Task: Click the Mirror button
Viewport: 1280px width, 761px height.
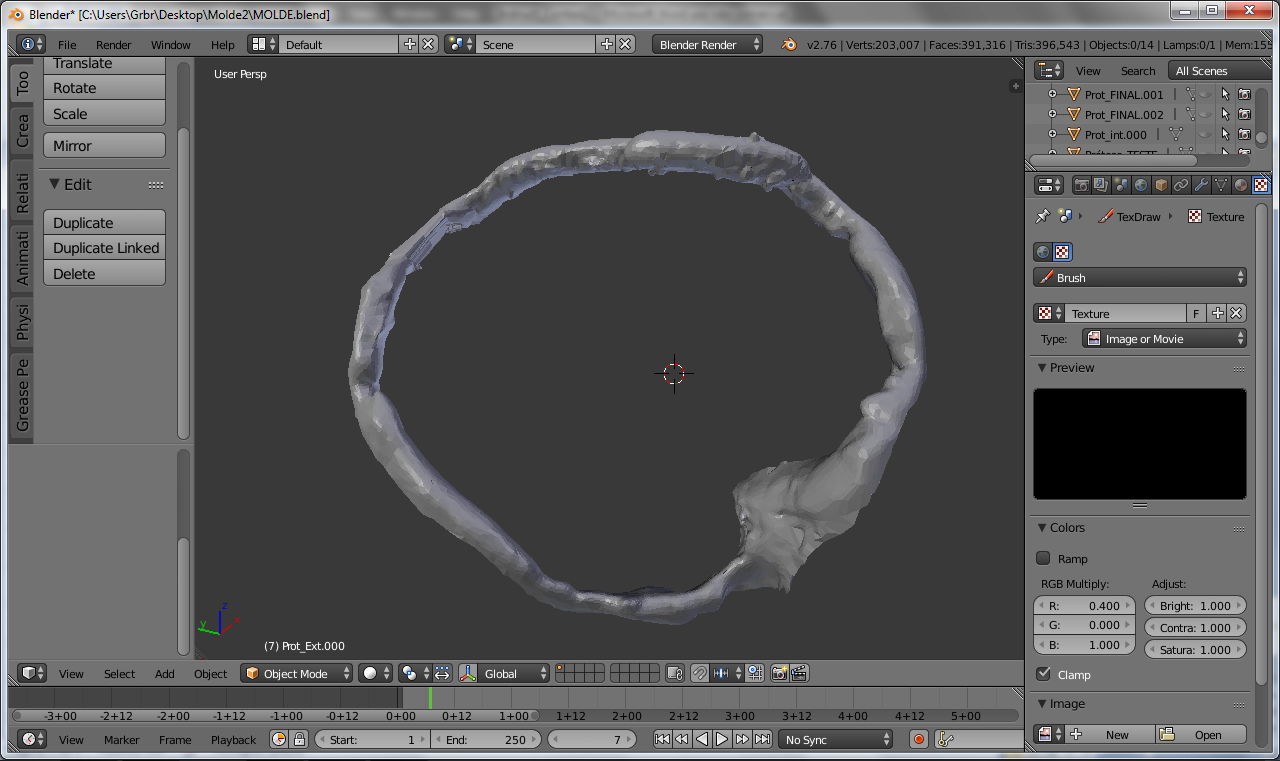Action: (104, 146)
